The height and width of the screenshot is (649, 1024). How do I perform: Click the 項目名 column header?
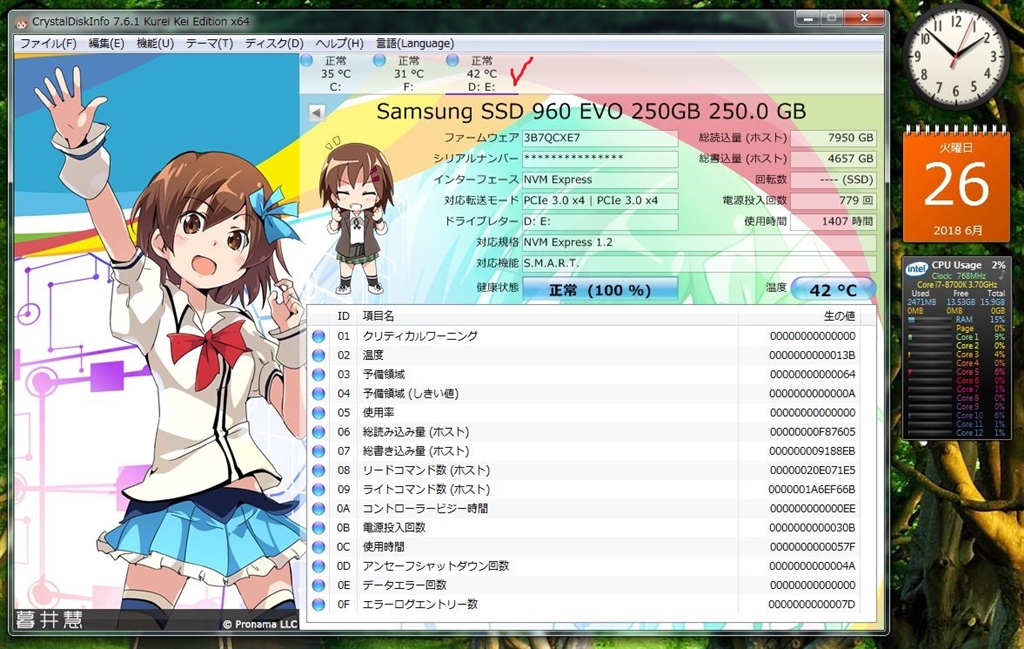547,316
